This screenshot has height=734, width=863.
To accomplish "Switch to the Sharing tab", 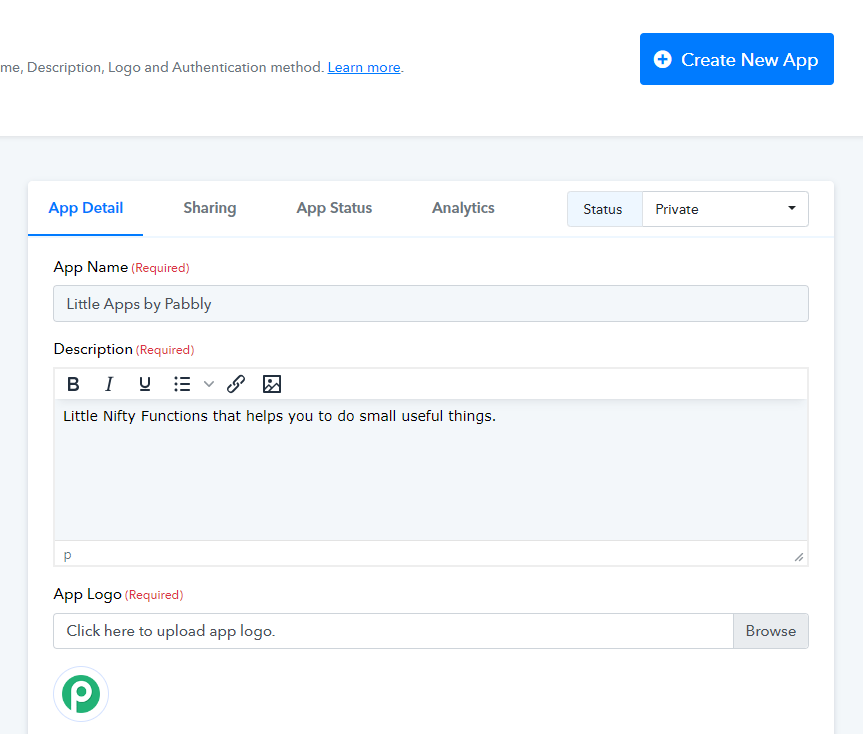I will [210, 208].
